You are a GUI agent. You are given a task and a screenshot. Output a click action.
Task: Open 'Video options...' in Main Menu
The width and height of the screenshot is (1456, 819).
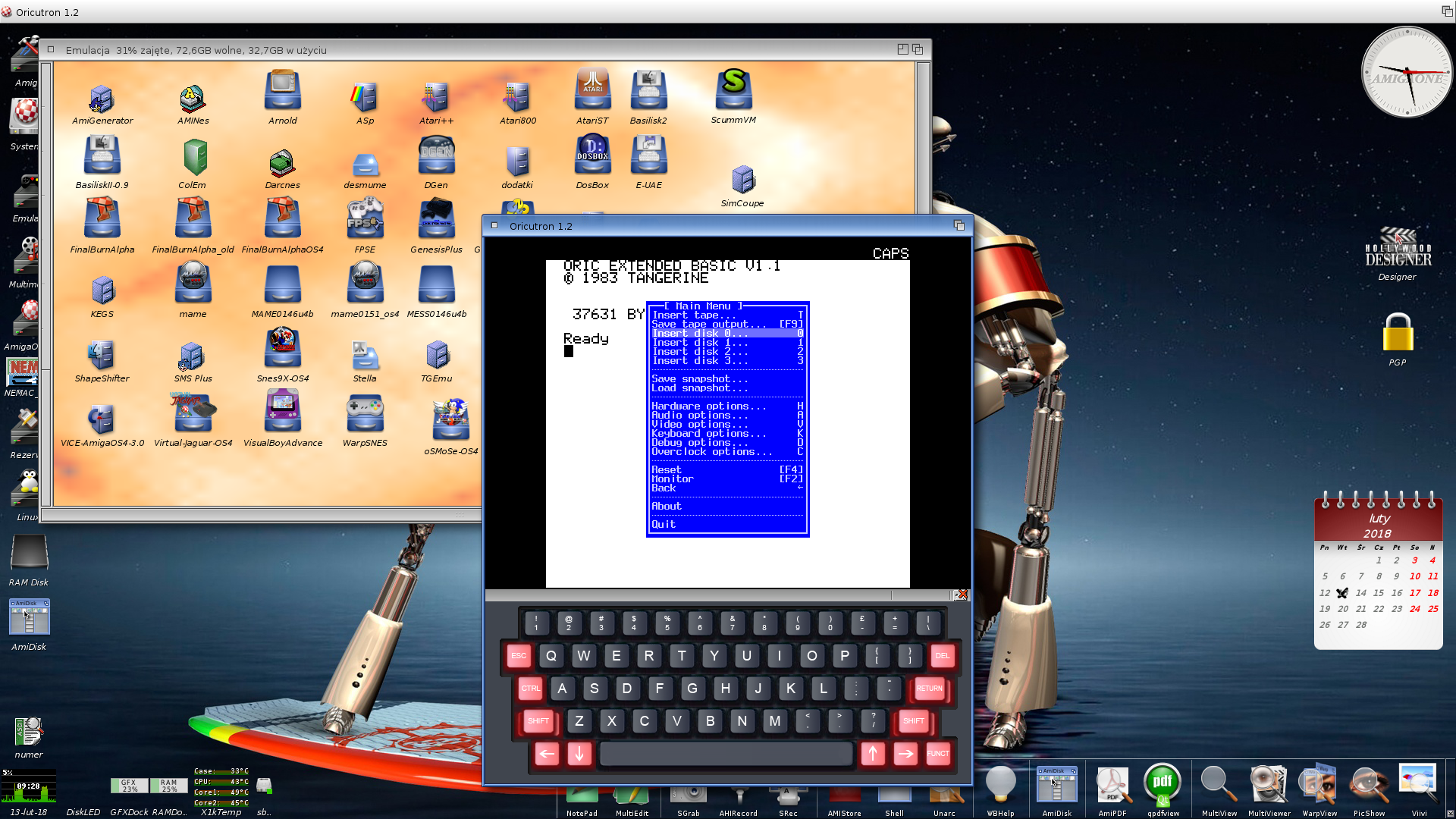click(727, 425)
